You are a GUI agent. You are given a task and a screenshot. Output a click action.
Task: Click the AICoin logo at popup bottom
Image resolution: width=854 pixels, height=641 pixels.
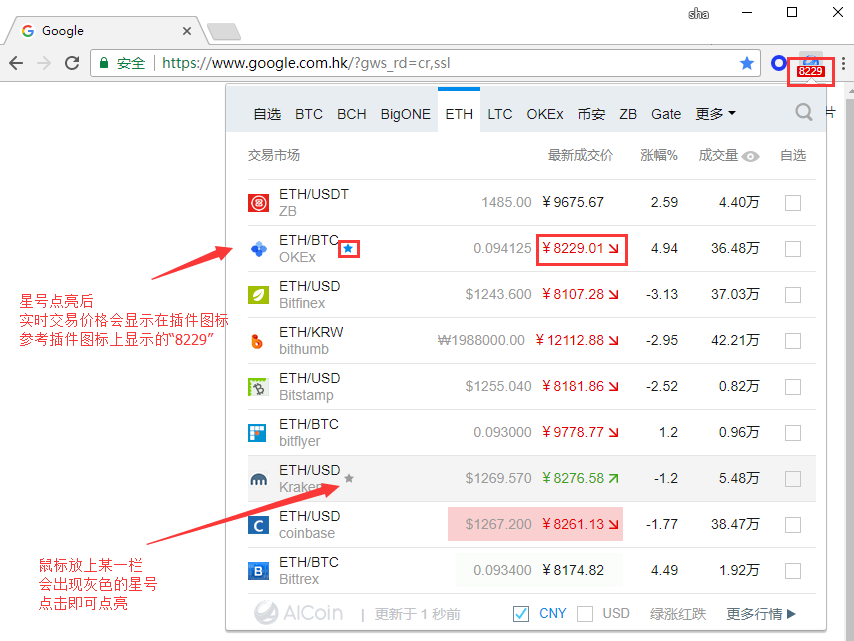298,613
